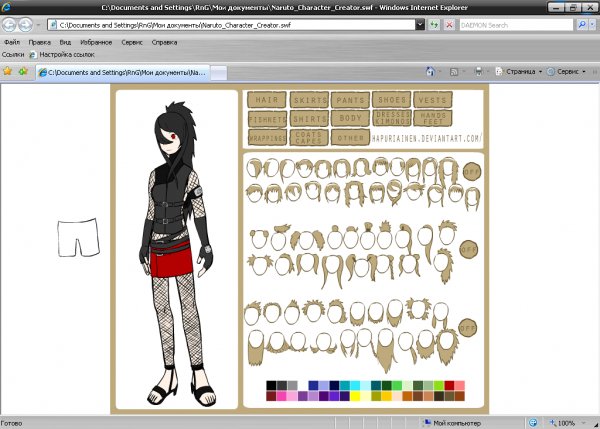Turn off the top hair group
600x429 pixels.
tap(471, 171)
